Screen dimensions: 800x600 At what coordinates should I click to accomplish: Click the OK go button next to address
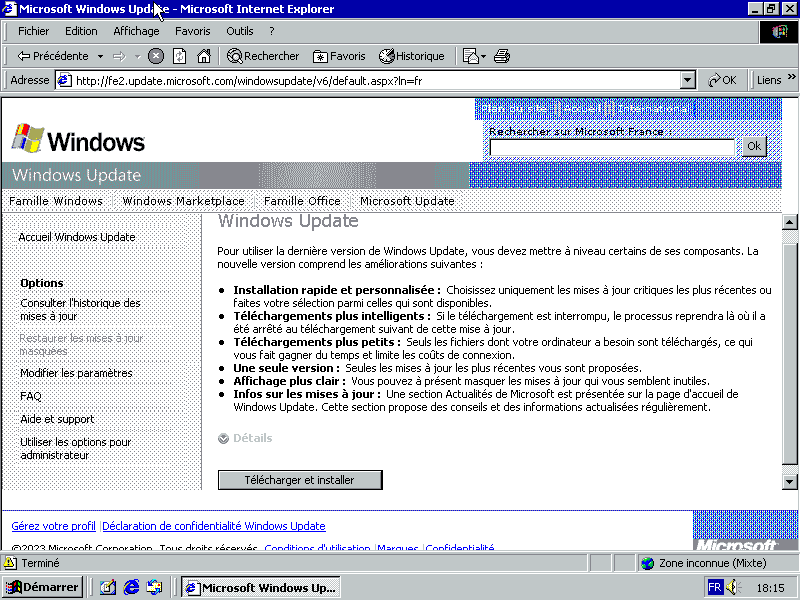(722, 80)
